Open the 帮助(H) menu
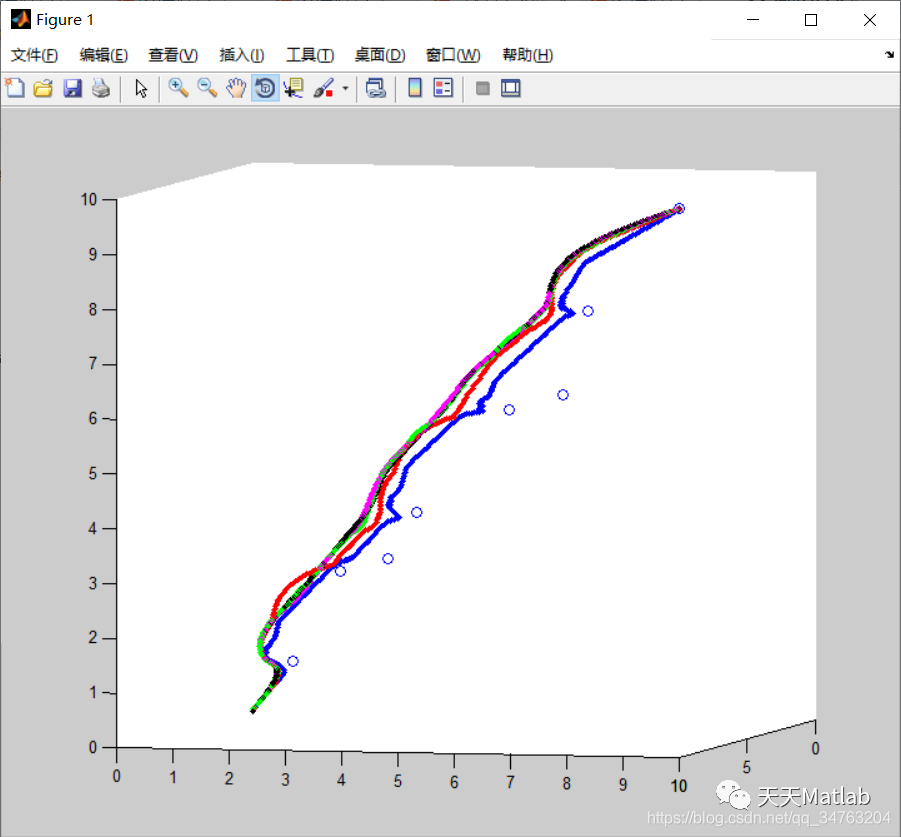The image size is (901, 837). tap(527, 55)
